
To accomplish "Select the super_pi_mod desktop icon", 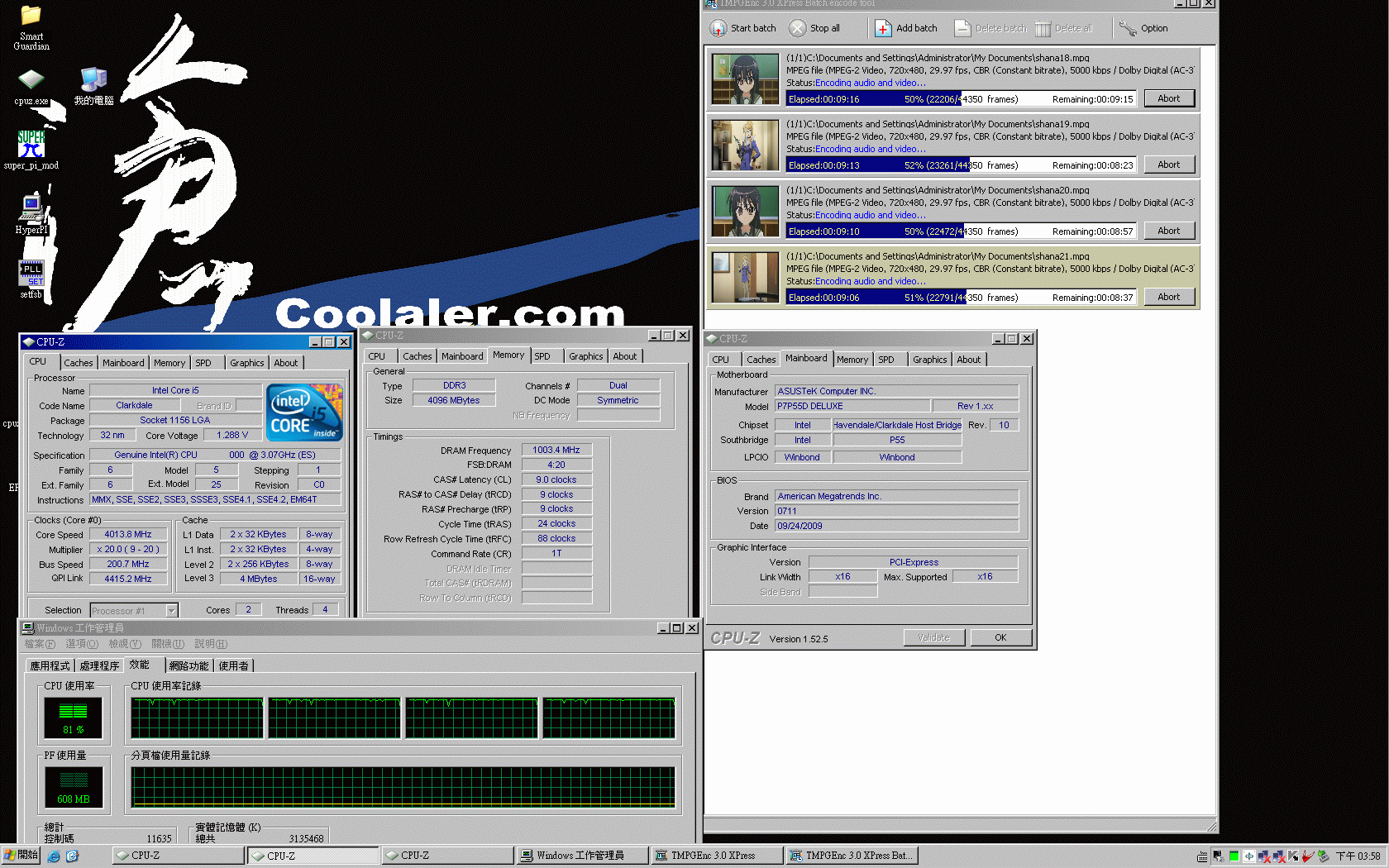I will pyautogui.click(x=31, y=150).
